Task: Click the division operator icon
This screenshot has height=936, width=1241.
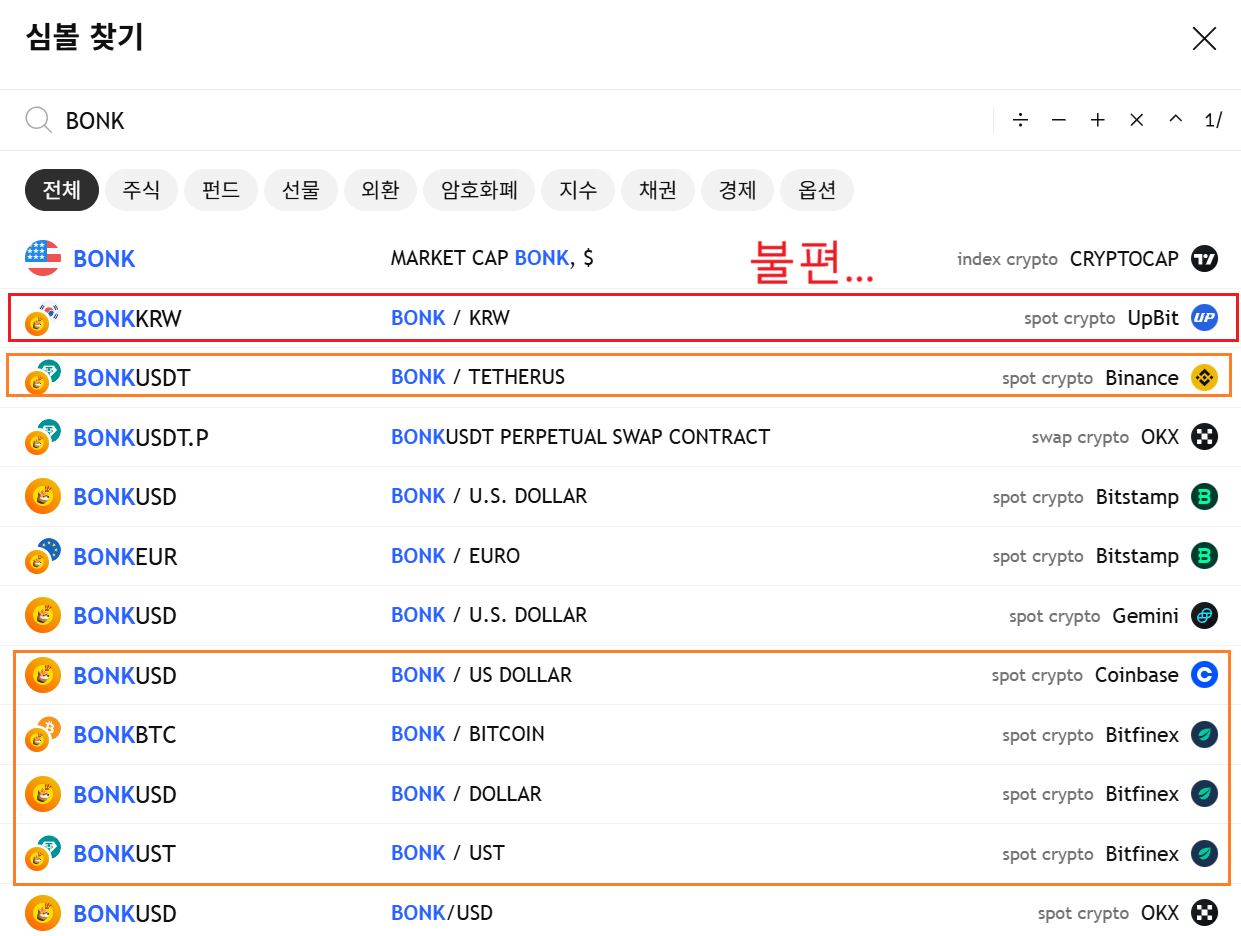Action: coord(1020,120)
